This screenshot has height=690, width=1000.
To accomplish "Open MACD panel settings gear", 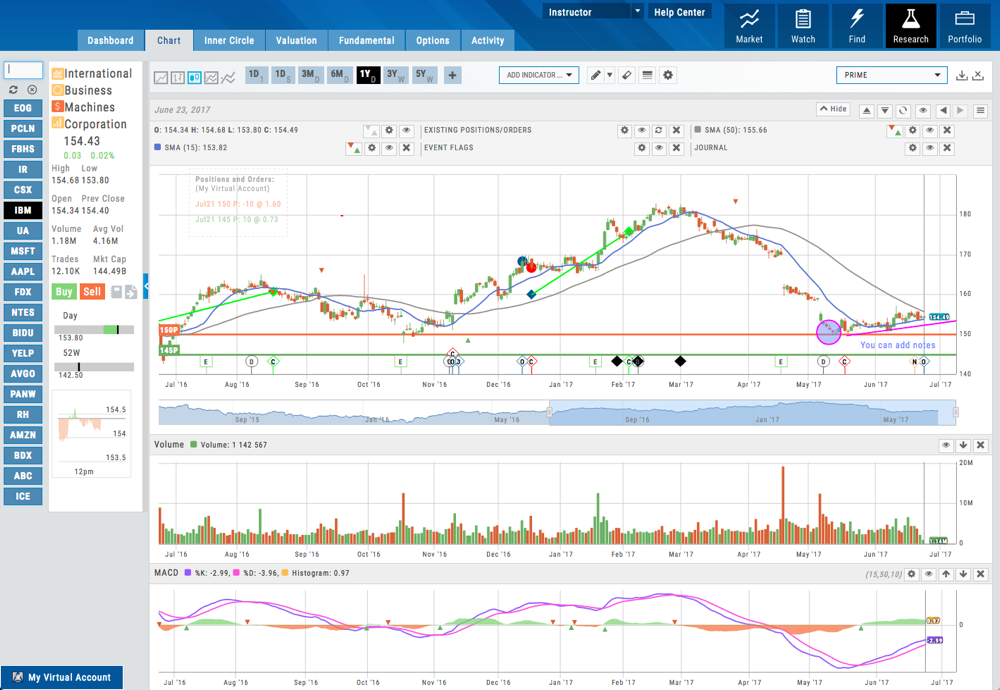I will pyautogui.click(x=911, y=574).
